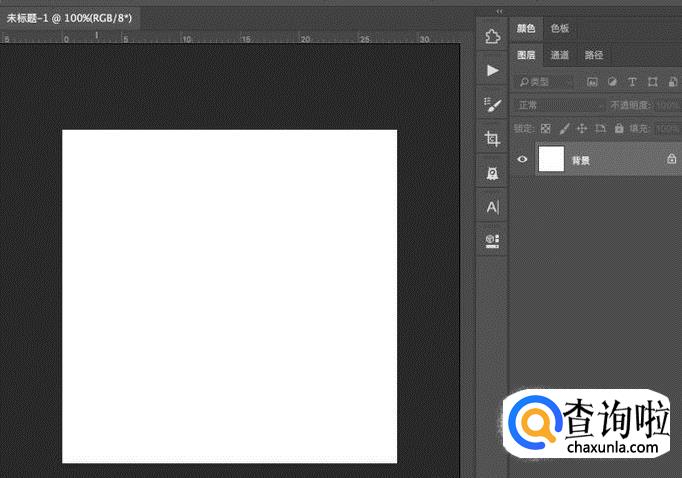Viewport: 682px width, 478px height.
Task: Hide the 背景 layer with eye icon
Action: (x=522, y=159)
